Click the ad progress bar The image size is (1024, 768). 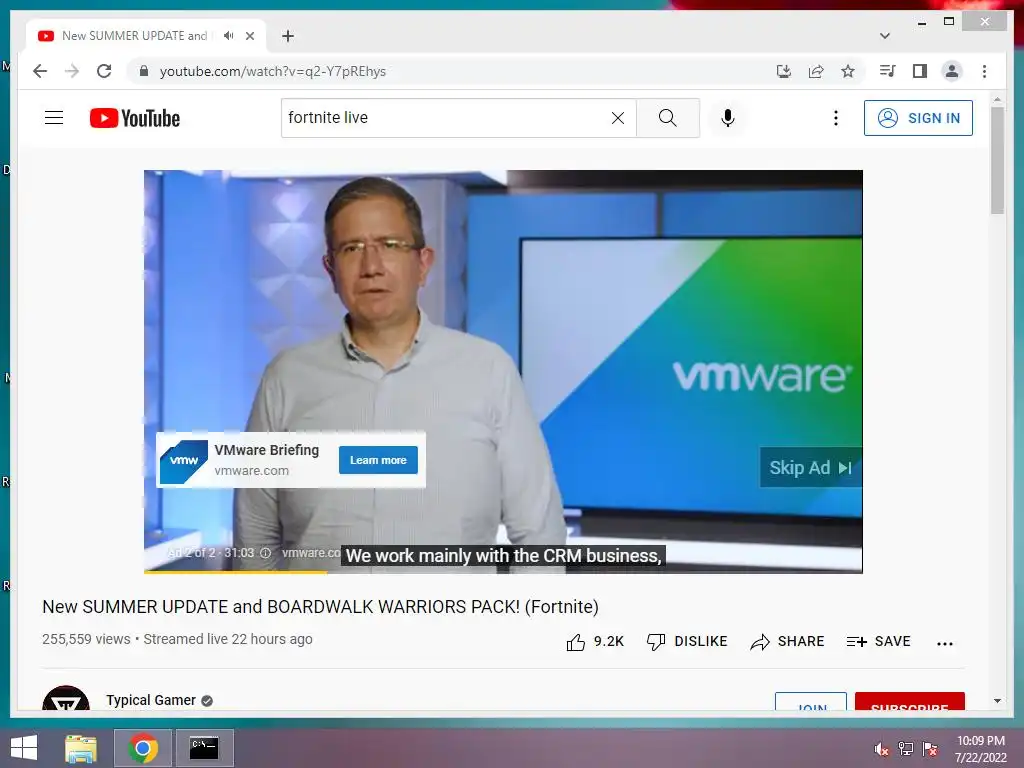click(x=503, y=571)
